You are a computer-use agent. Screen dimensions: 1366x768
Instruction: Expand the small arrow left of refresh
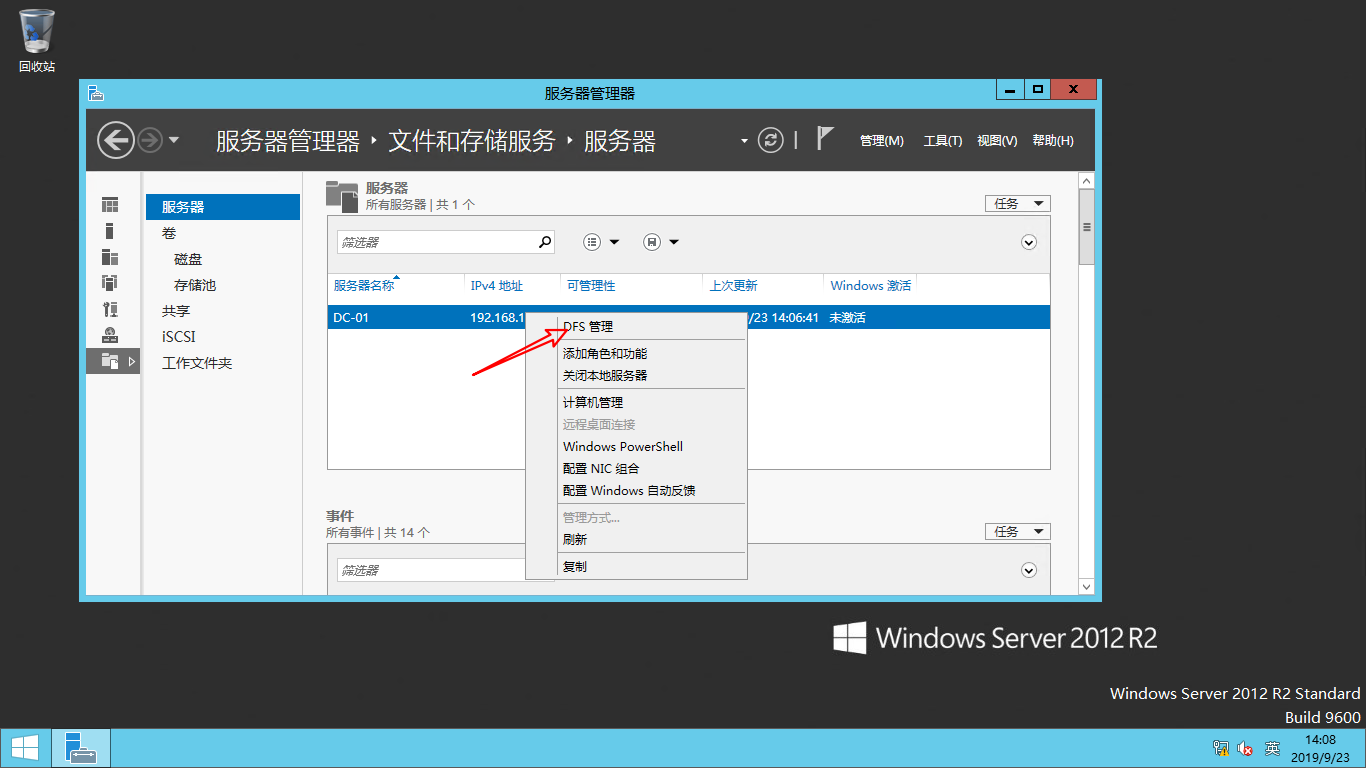coord(744,141)
